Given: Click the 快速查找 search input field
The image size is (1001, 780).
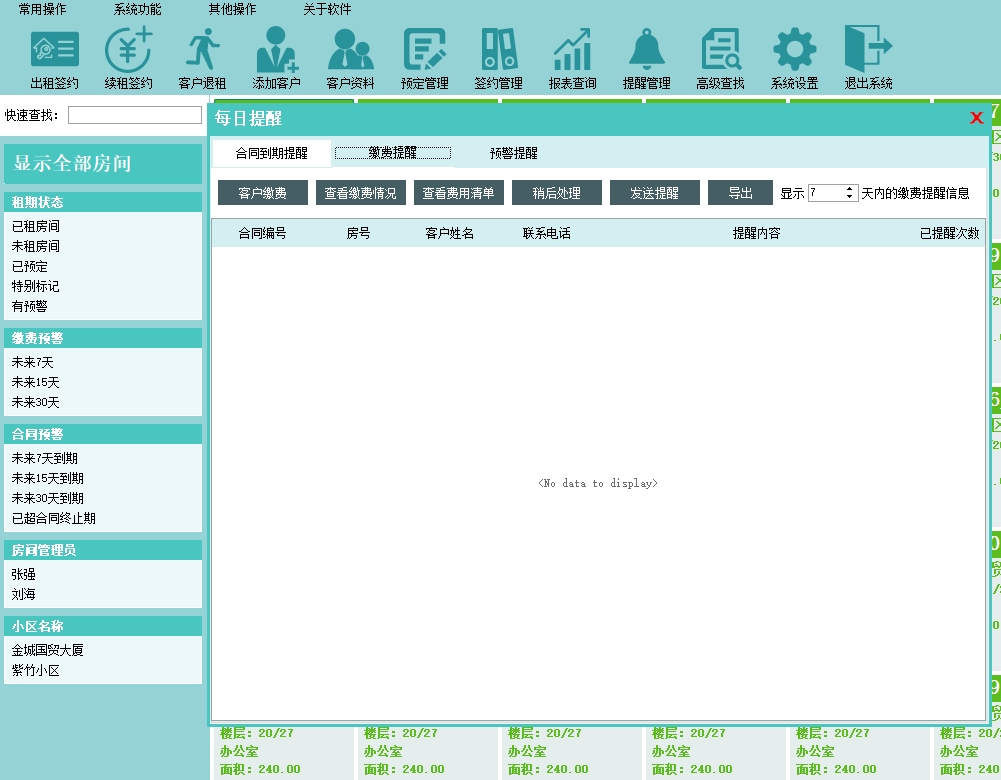Looking at the screenshot, I should [x=135, y=115].
